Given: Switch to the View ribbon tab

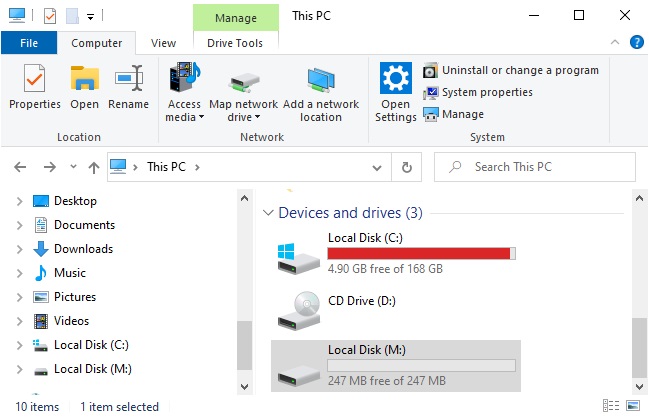Looking at the screenshot, I should [163, 43].
